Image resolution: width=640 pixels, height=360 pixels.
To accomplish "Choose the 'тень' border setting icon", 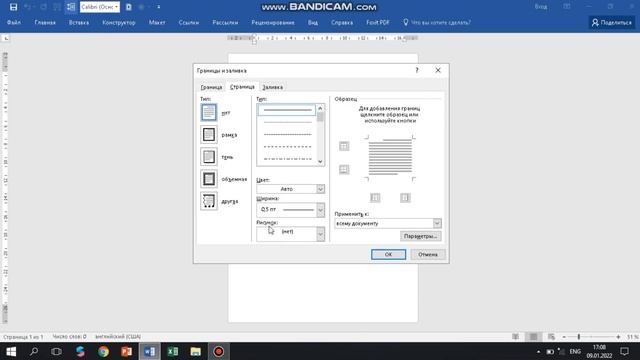I will [209, 156].
